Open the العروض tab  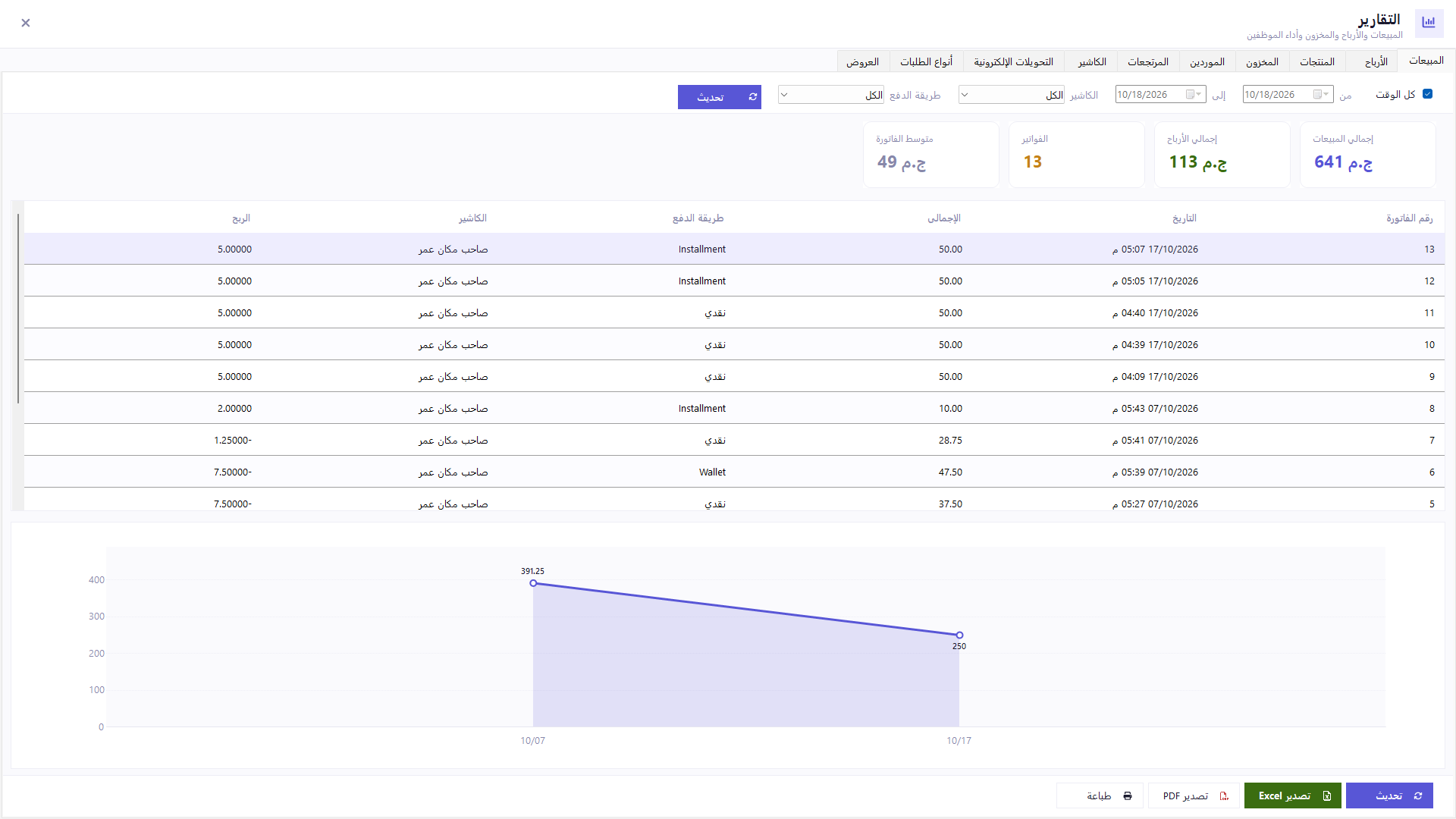point(863,61)
